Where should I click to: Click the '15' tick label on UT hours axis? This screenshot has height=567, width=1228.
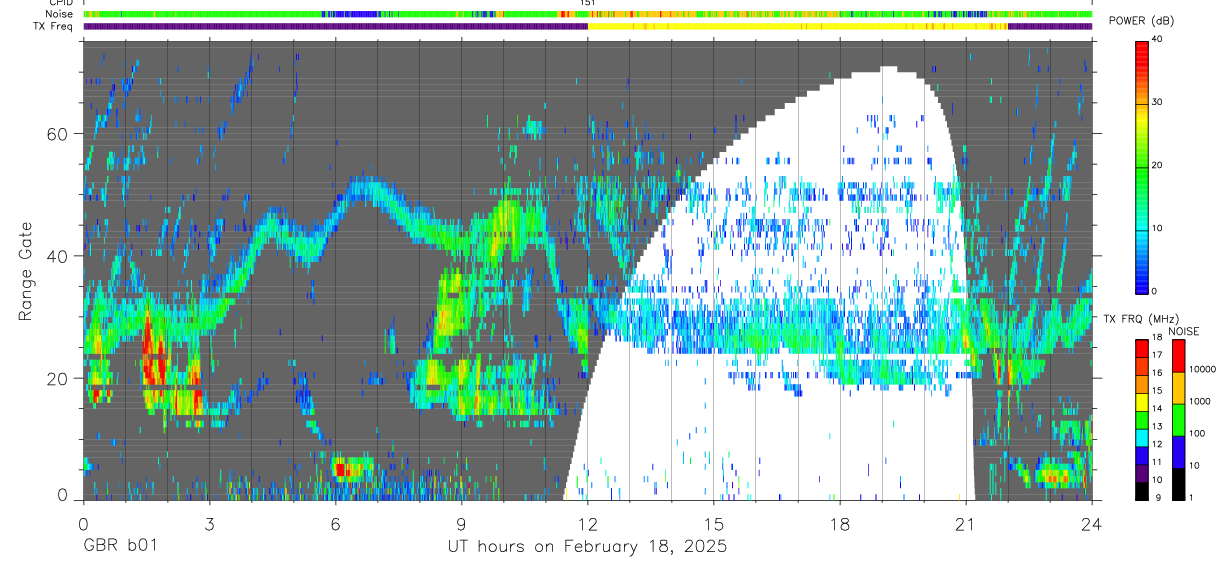point(714,523)
